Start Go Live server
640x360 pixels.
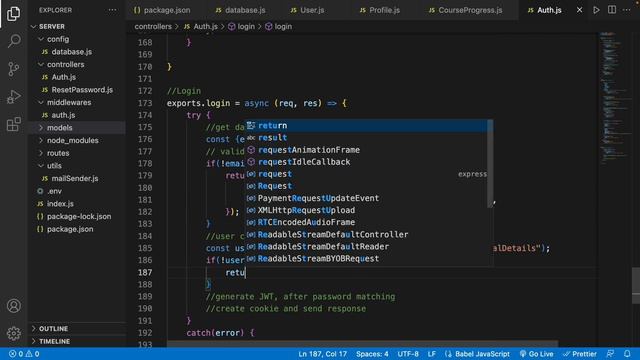click(x=536, y=354)
